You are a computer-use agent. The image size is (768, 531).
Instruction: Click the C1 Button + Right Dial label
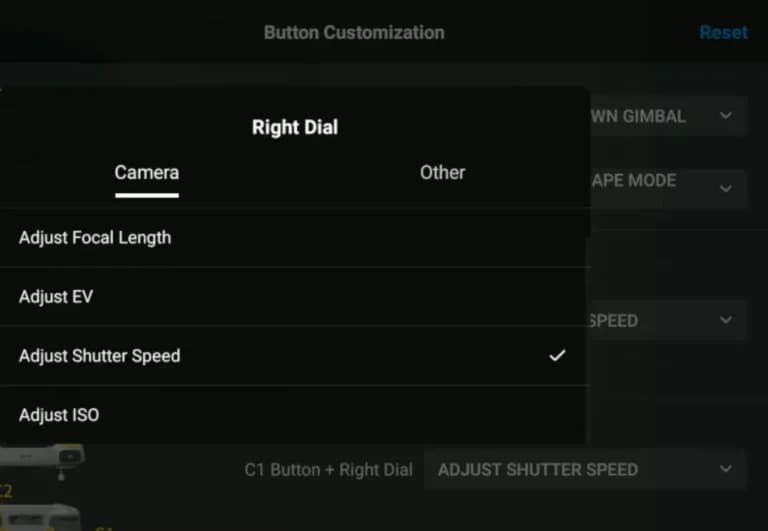click(329, 470)
